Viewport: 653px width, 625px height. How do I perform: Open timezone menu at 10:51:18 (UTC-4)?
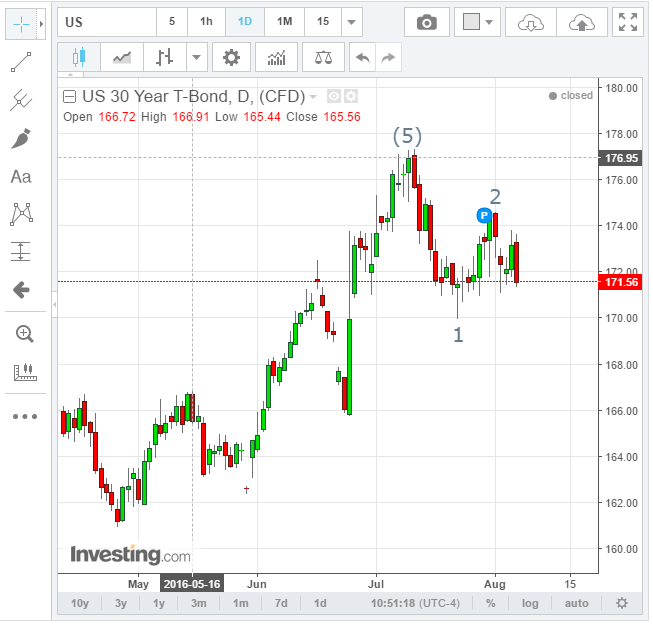pos(415,603)
